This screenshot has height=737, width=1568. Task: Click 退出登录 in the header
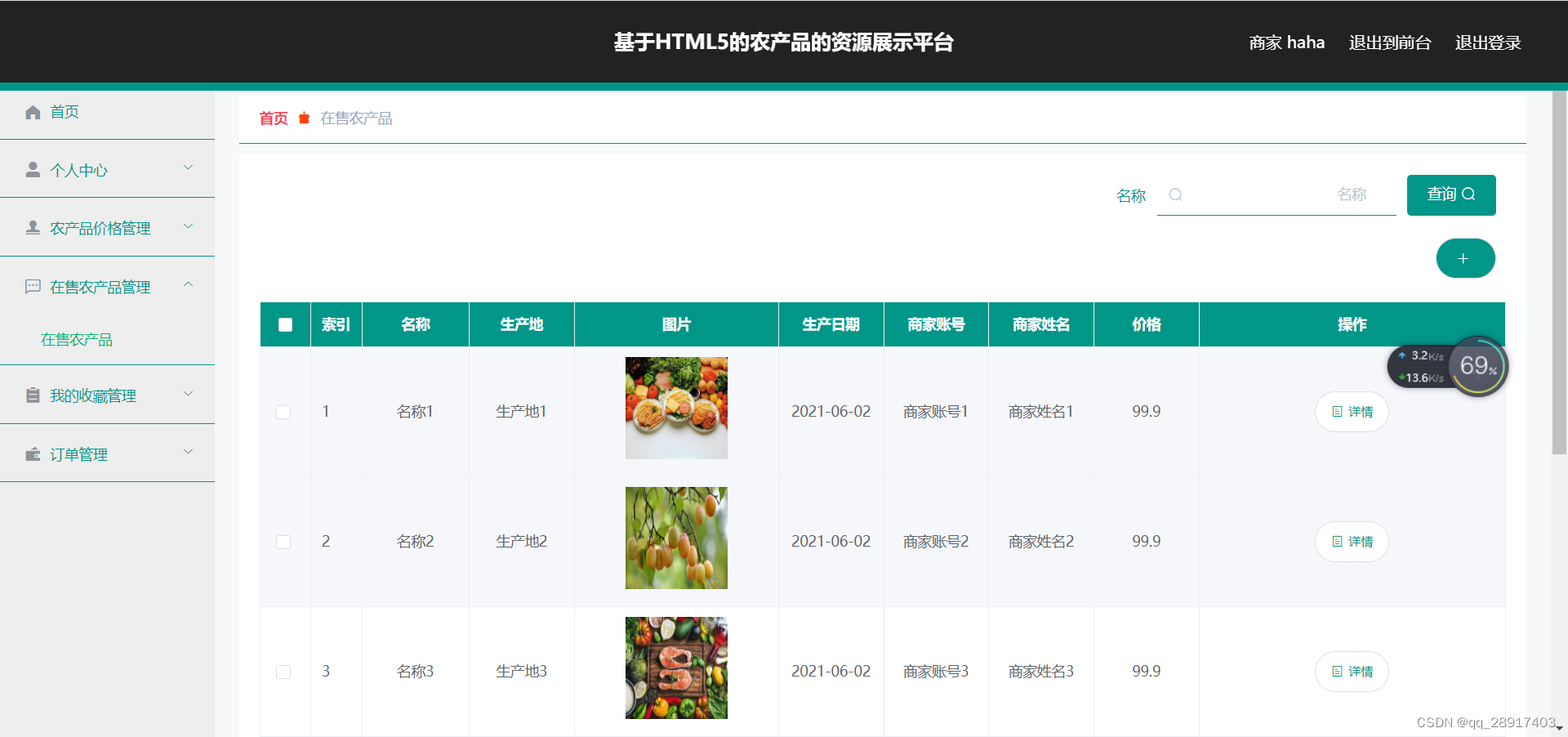click(1488, 42)
